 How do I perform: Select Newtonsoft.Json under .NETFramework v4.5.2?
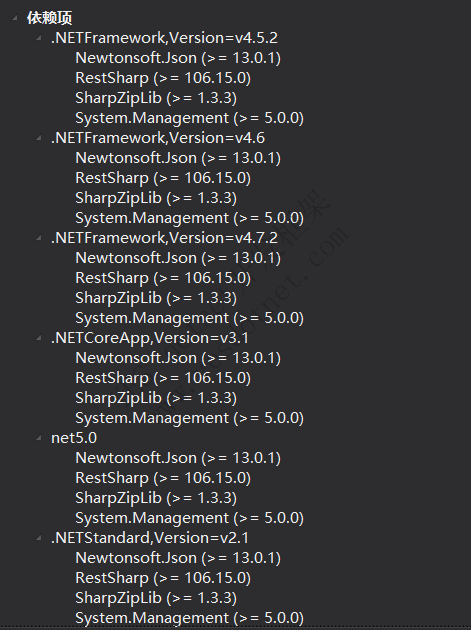point(178,58)
